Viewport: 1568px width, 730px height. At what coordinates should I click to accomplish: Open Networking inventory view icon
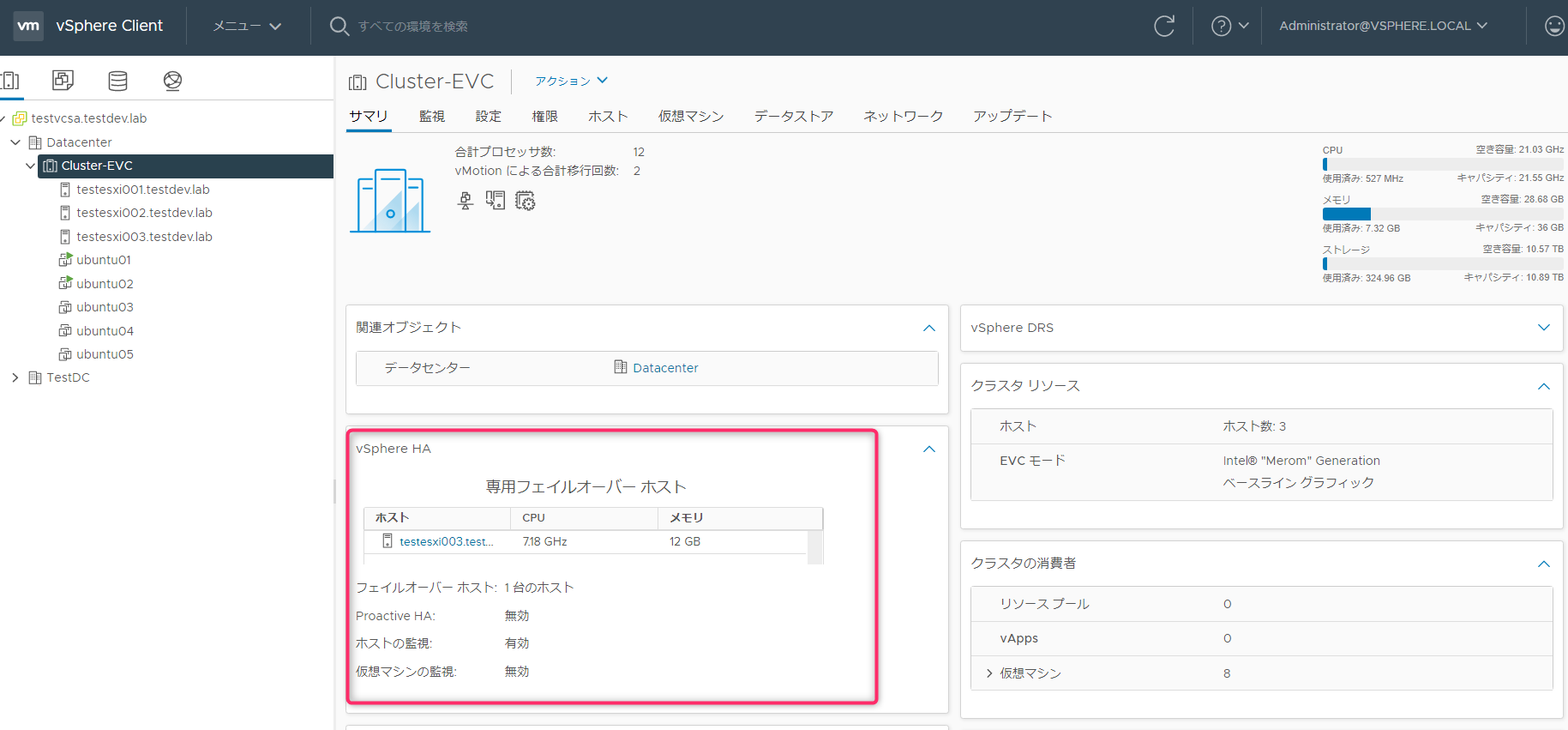(x=172, y=81)
